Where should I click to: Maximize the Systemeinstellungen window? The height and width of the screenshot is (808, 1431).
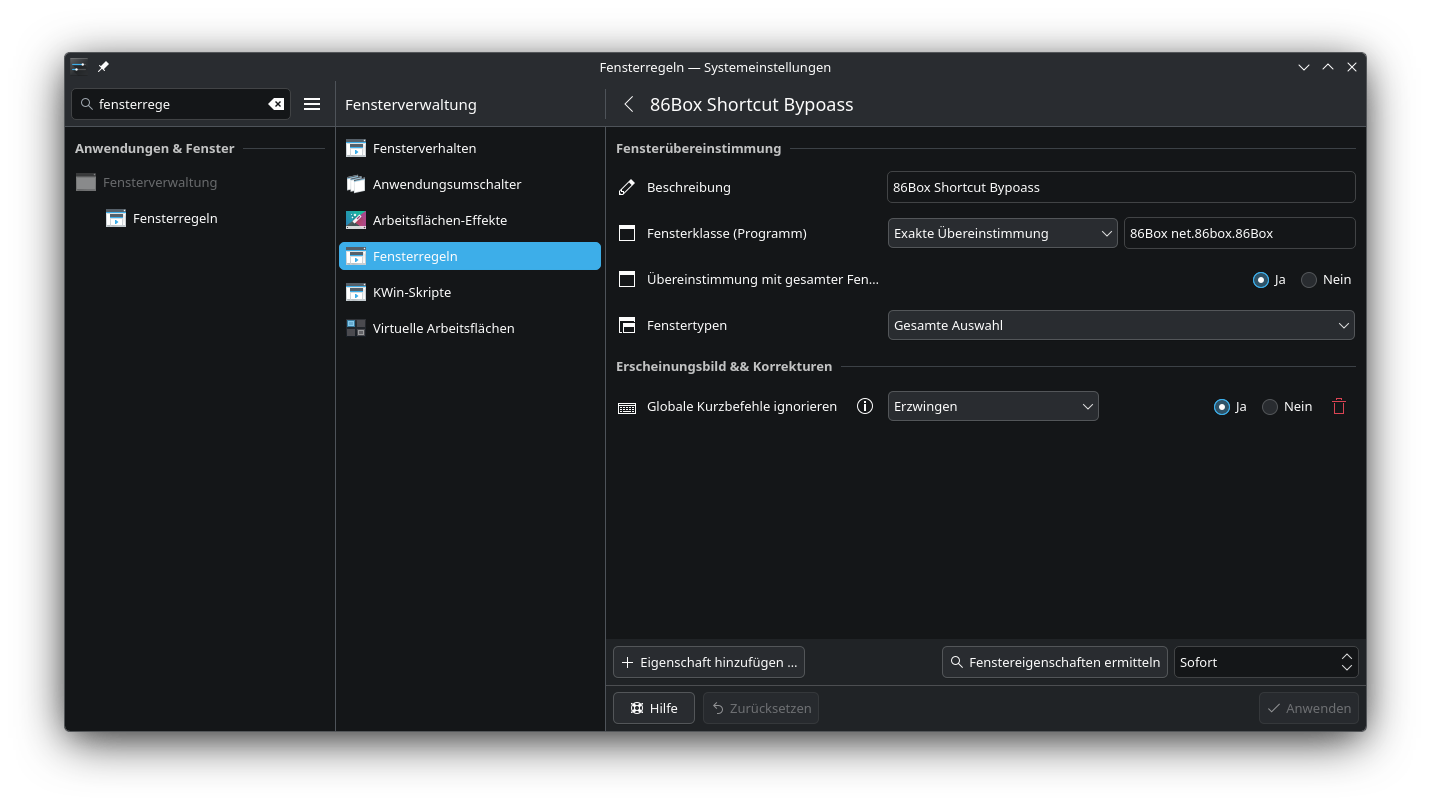coord(1328,67)
